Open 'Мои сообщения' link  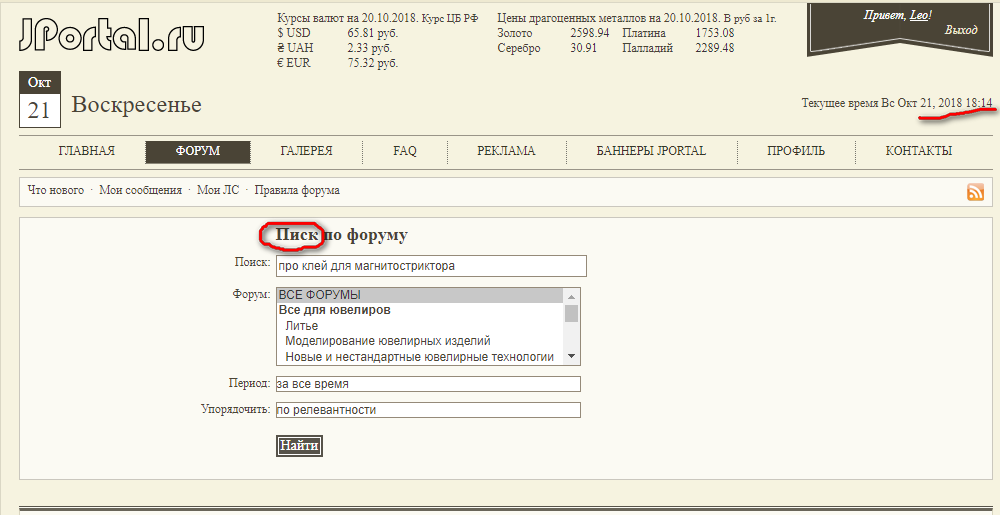(x=140, y=190)
